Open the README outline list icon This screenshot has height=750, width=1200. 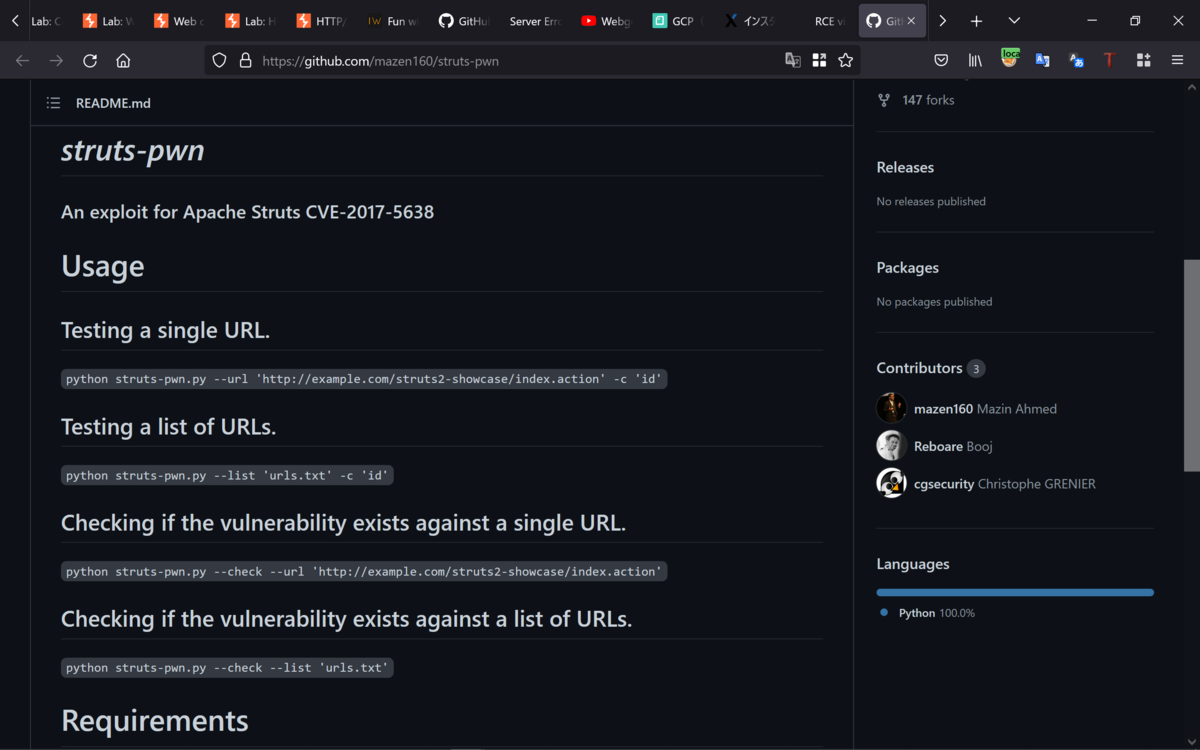pyautogui.click(x=53, y=103)
